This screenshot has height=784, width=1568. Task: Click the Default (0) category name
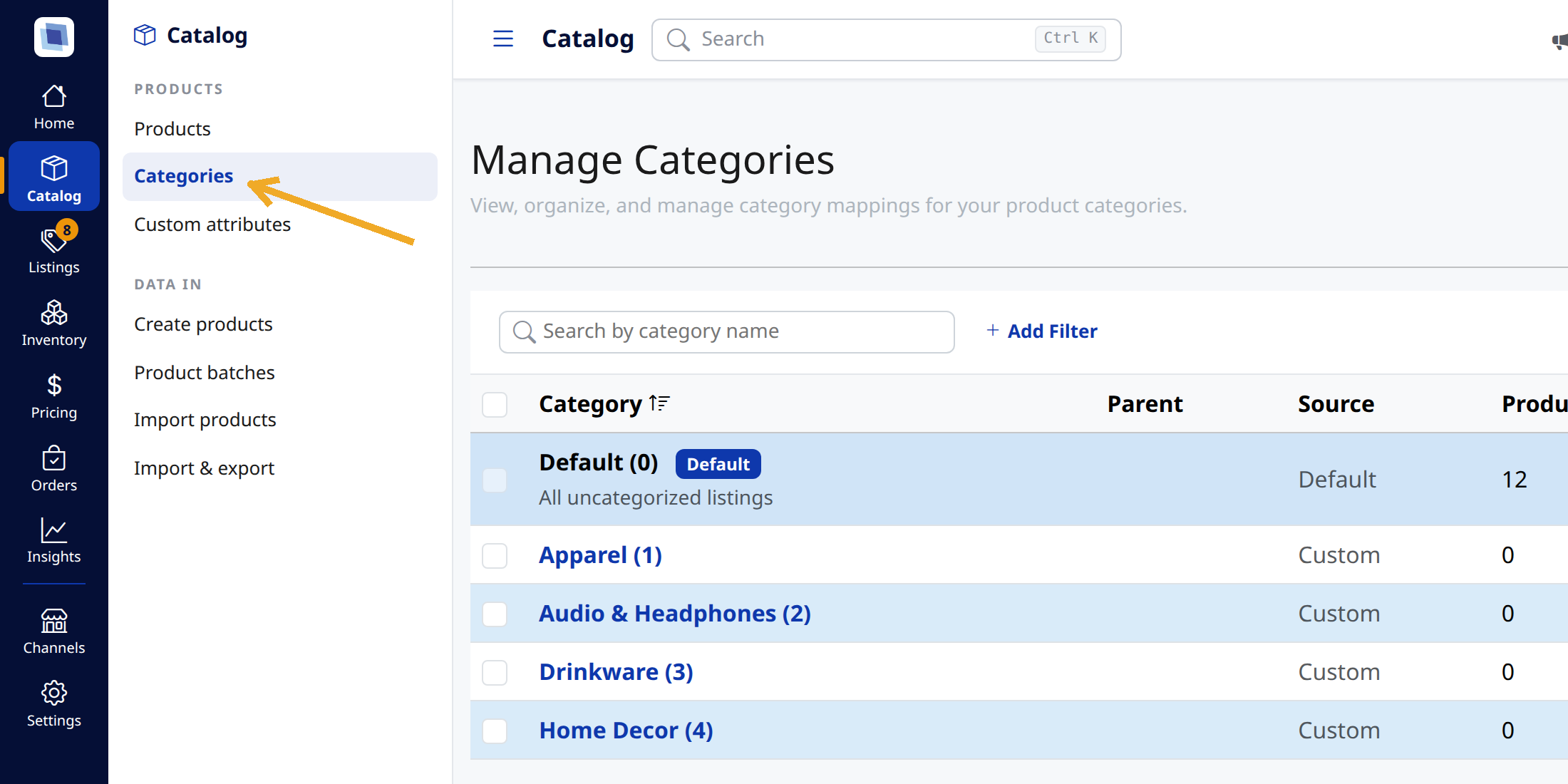(x=598, y=463)
